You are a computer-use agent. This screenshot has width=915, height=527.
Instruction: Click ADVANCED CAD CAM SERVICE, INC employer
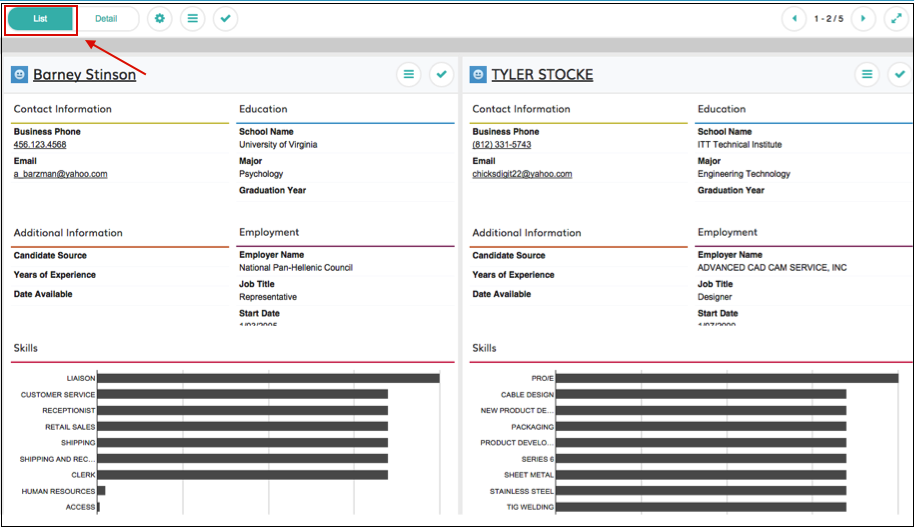[772, 268]
